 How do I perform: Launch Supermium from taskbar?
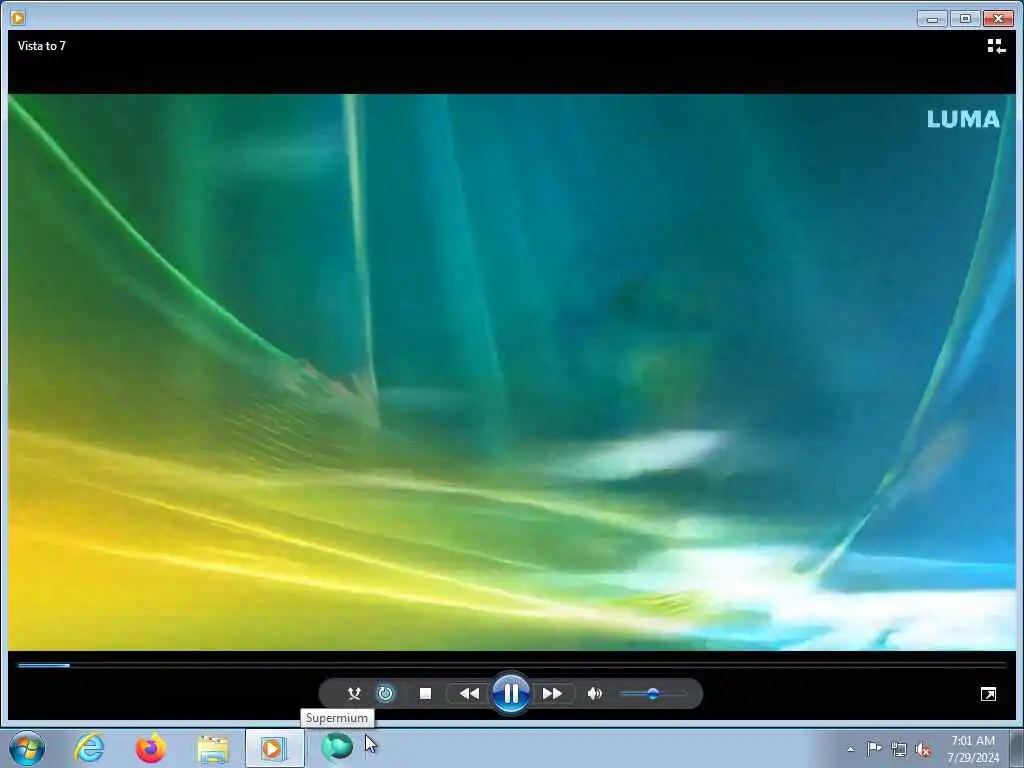tap(337, 747)
